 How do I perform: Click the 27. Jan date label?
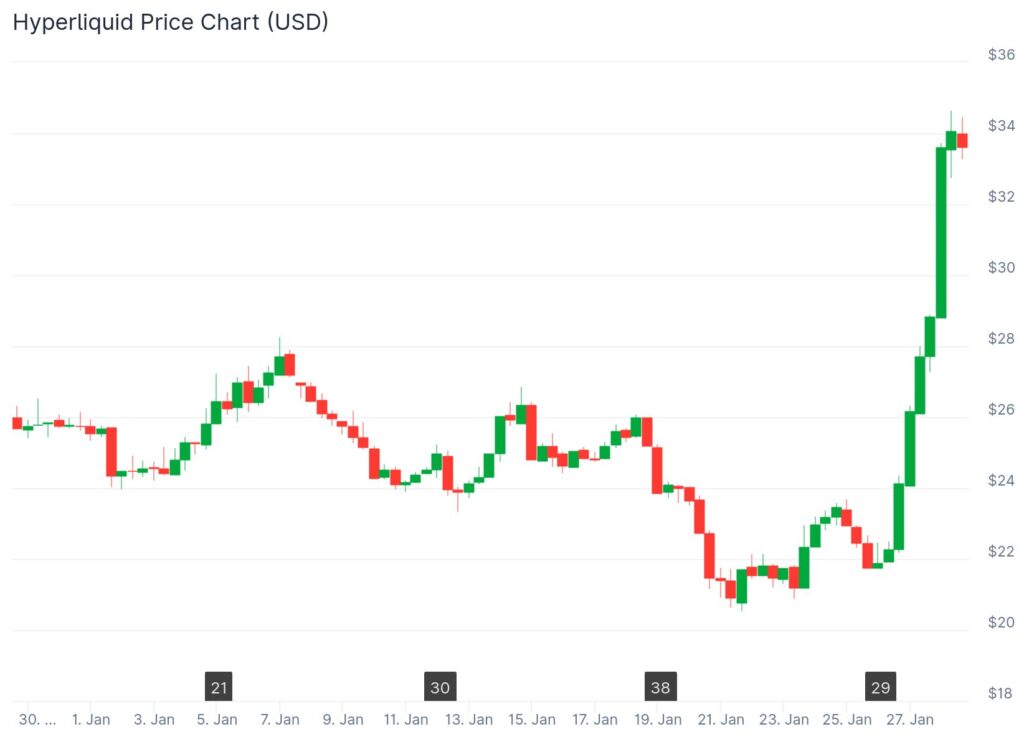(910, 719)
